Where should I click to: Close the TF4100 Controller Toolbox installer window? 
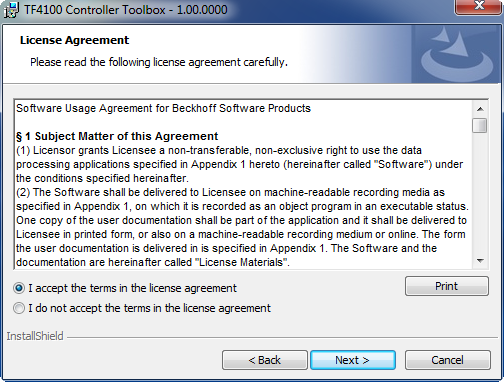pyautogui.click(x=479, y=6)
